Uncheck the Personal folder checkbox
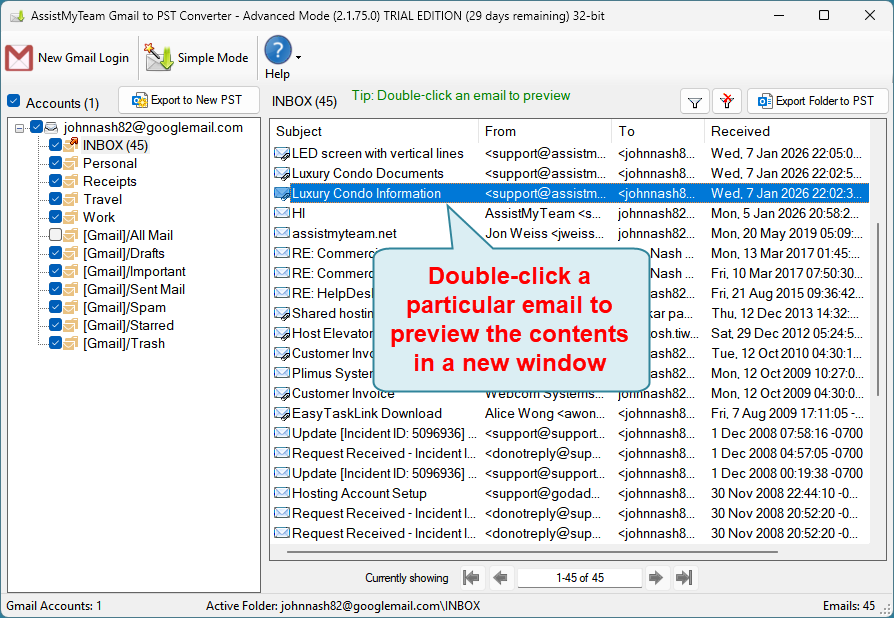 point(55,164)
